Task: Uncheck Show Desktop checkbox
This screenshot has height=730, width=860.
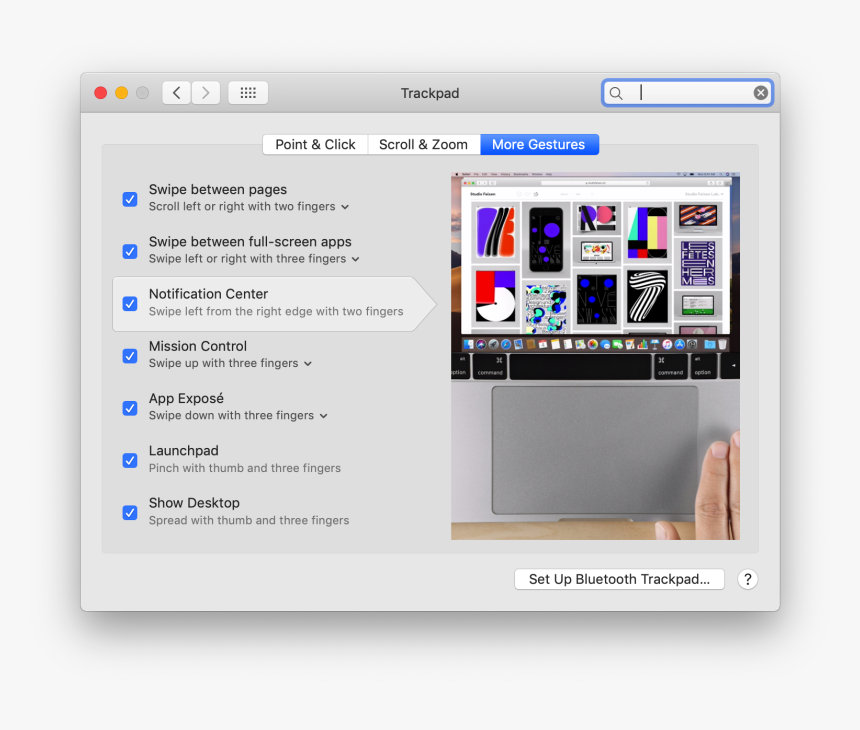Action: [x=130, y=512]
